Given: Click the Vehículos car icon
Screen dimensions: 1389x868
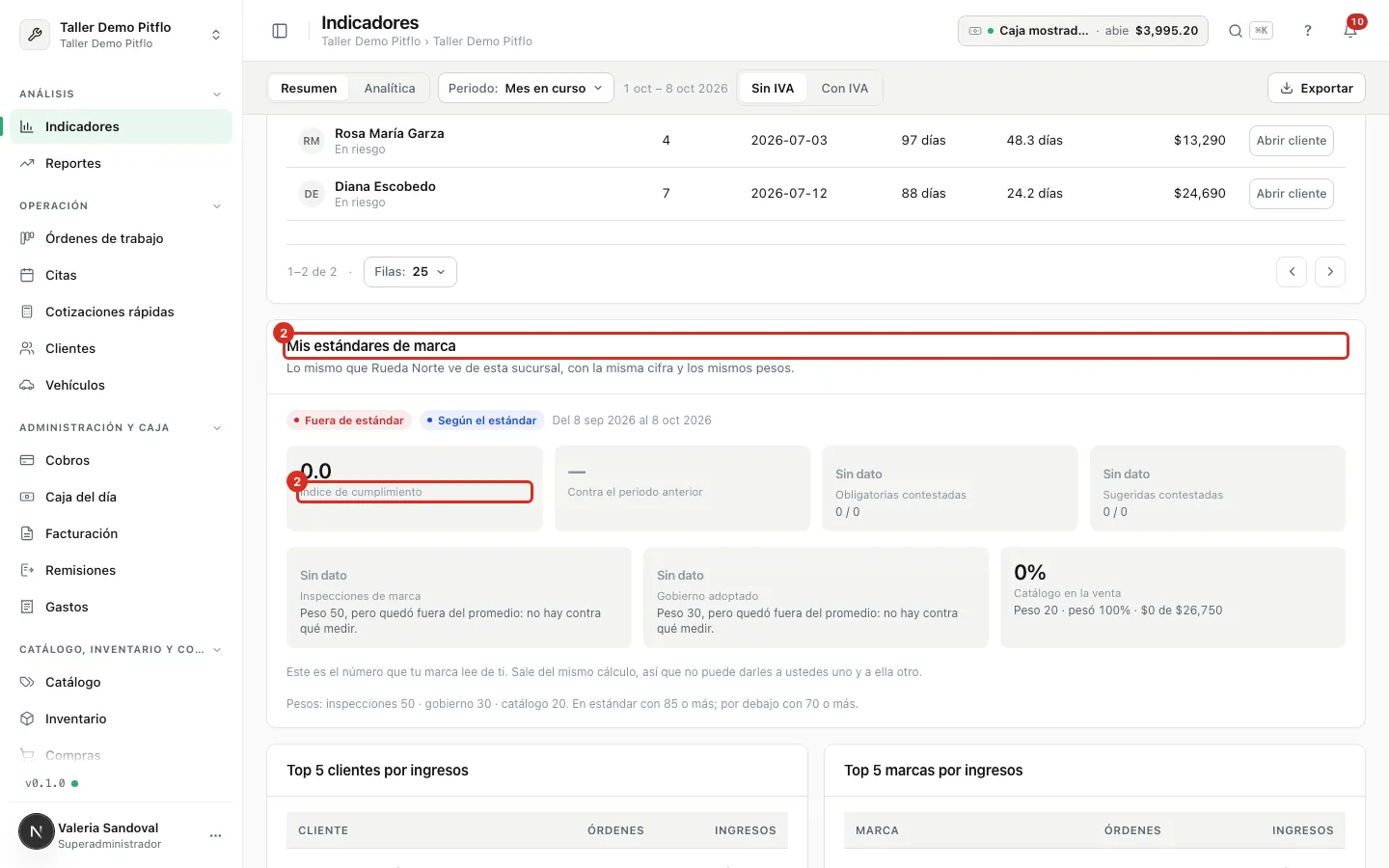Looking at the screenshot, I should click(x=27, y=385).
